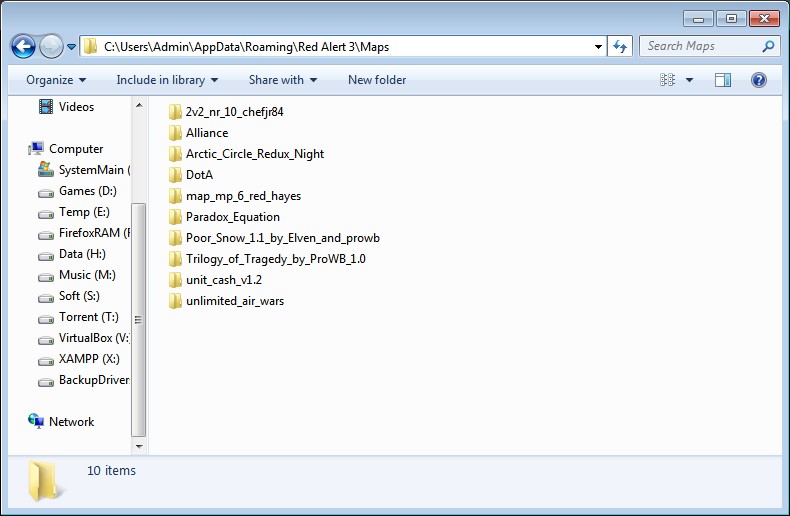Select the 2v2_nr_10_chefjr84 folder name
The image size is (790, 516).
coord(235,112)
